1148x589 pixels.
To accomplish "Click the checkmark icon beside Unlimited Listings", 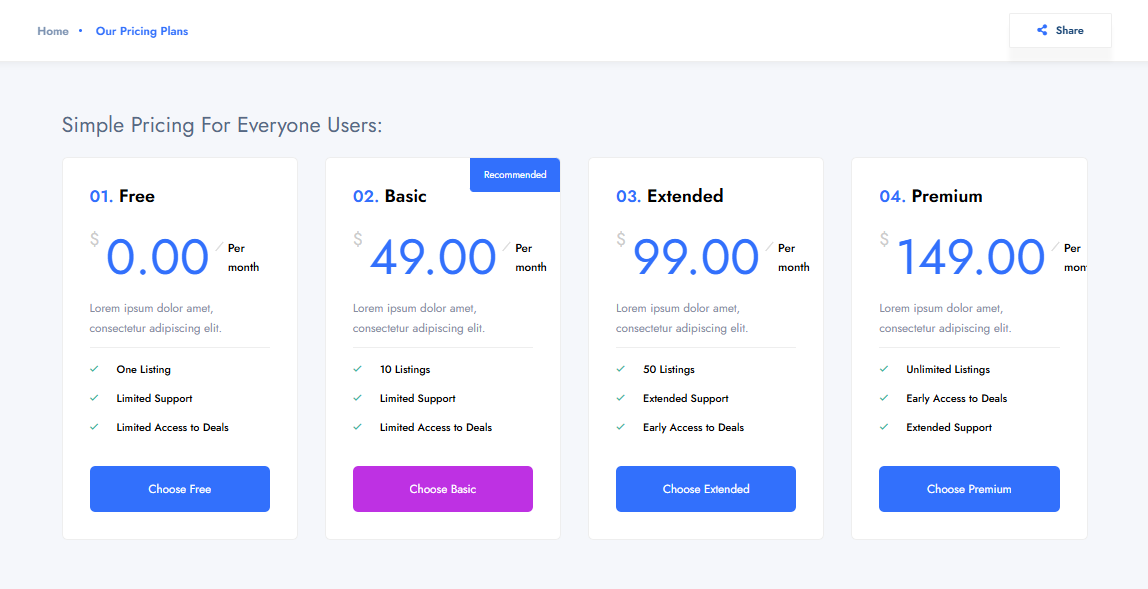I will [884, 369].
